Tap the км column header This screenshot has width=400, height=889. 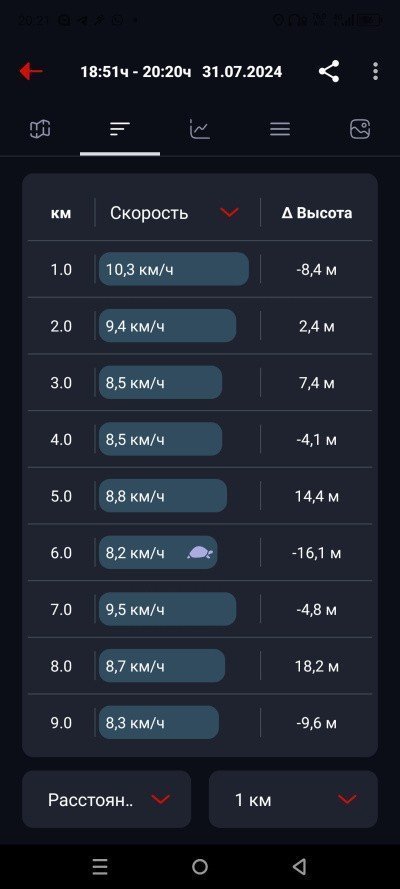coord(61,213)
